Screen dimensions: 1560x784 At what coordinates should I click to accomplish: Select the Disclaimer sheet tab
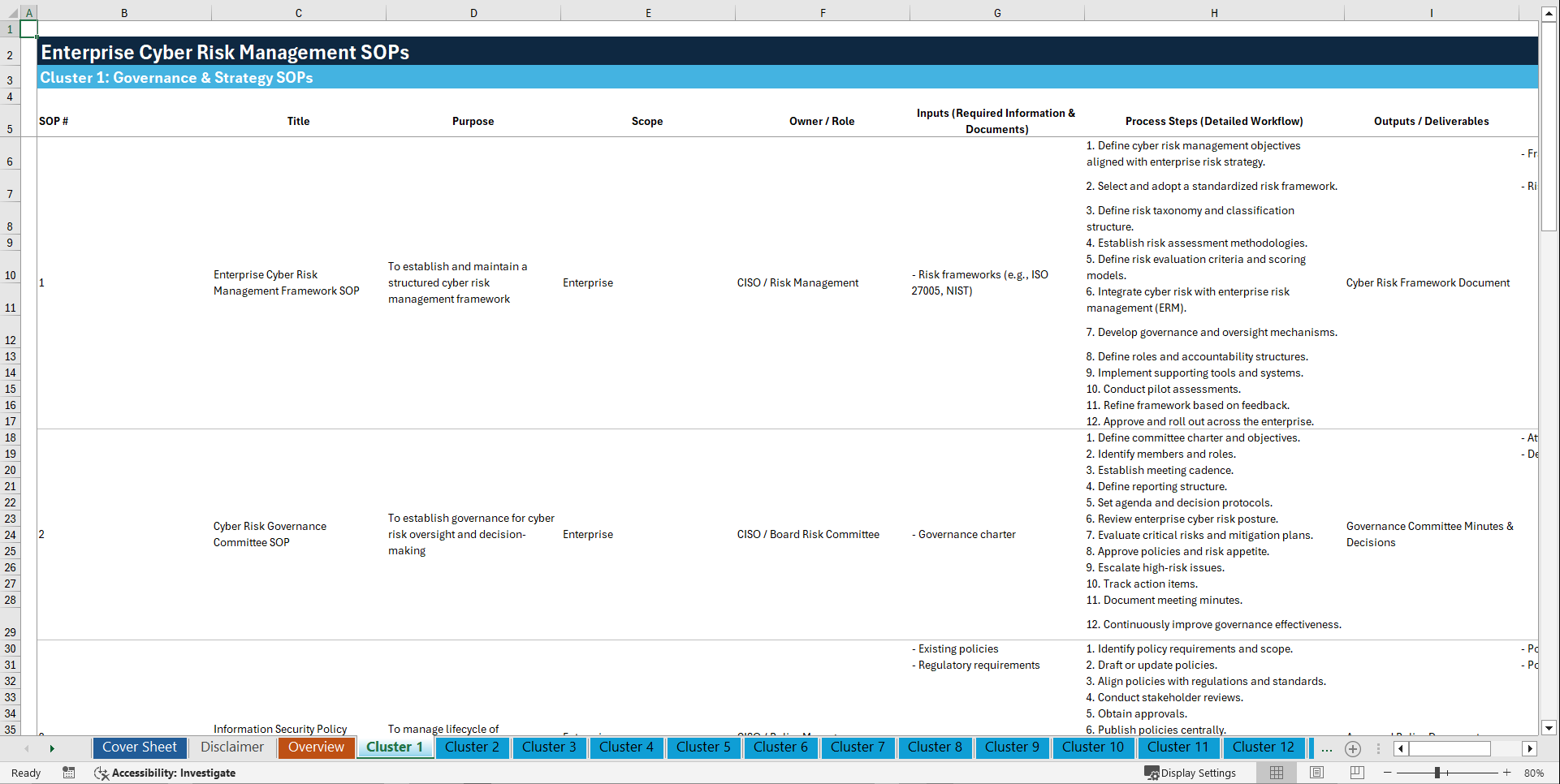(x=231, y=747)
